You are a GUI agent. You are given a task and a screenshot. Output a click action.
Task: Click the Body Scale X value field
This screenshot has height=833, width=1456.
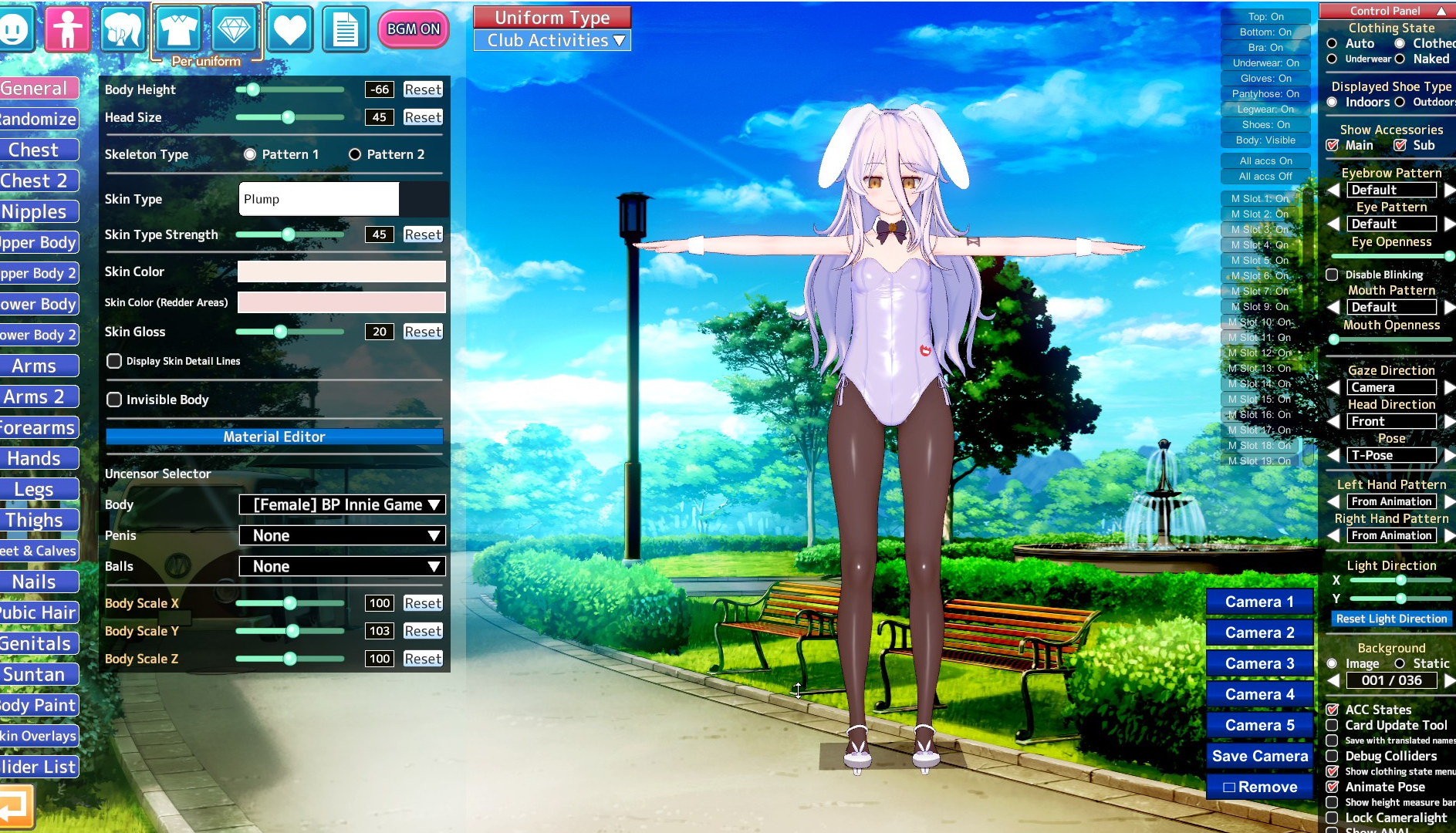[380, 603]
